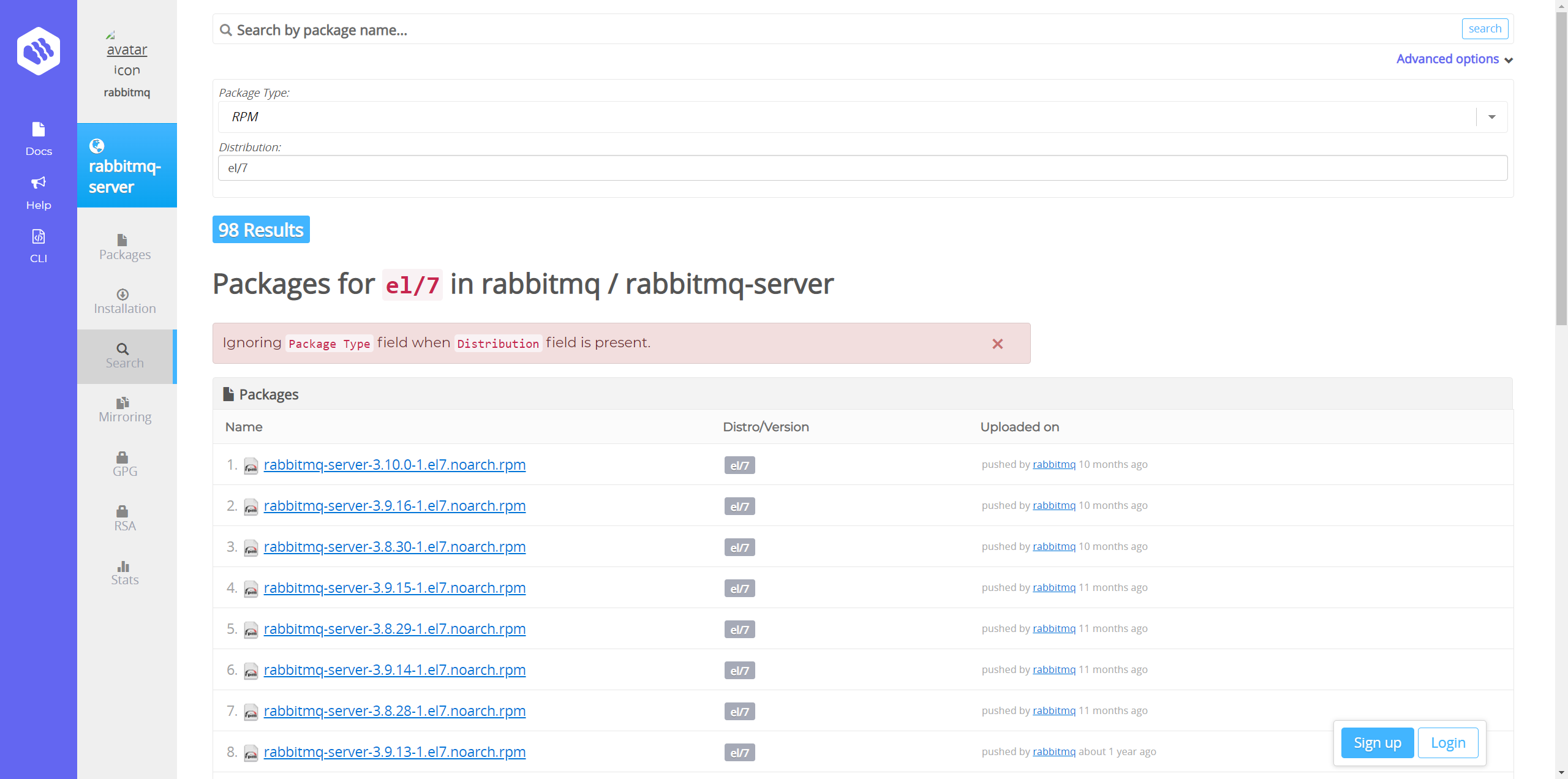Open the Stats bar-chart sidebar item
The image size is (1568, 779).
tap(125, 573)
